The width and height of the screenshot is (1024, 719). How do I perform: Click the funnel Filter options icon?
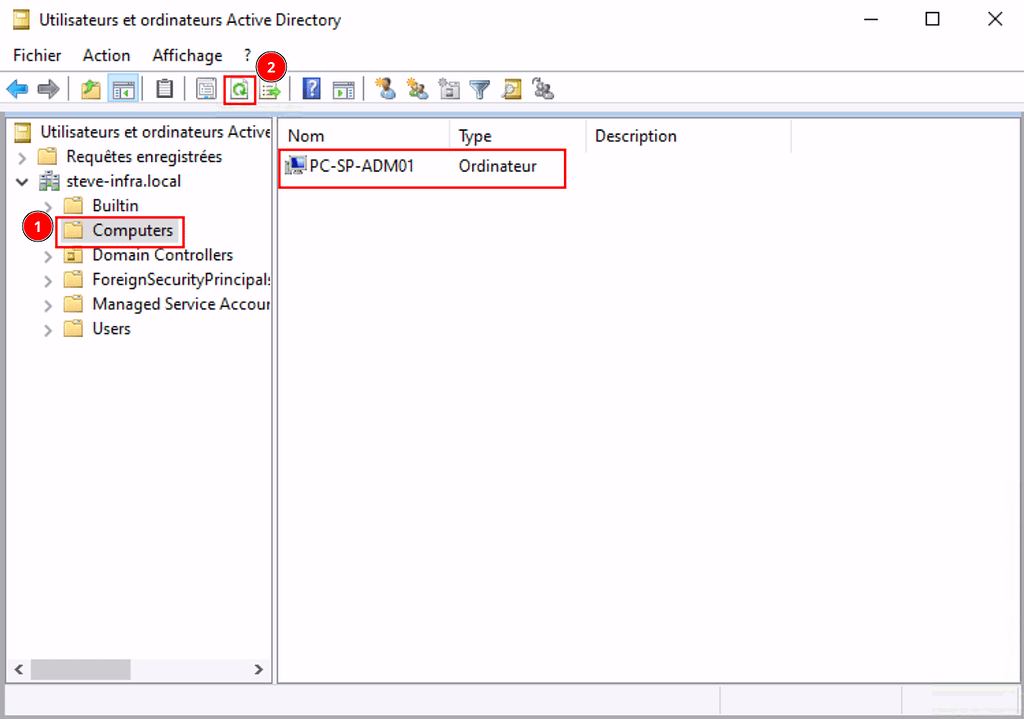point(480,90)
